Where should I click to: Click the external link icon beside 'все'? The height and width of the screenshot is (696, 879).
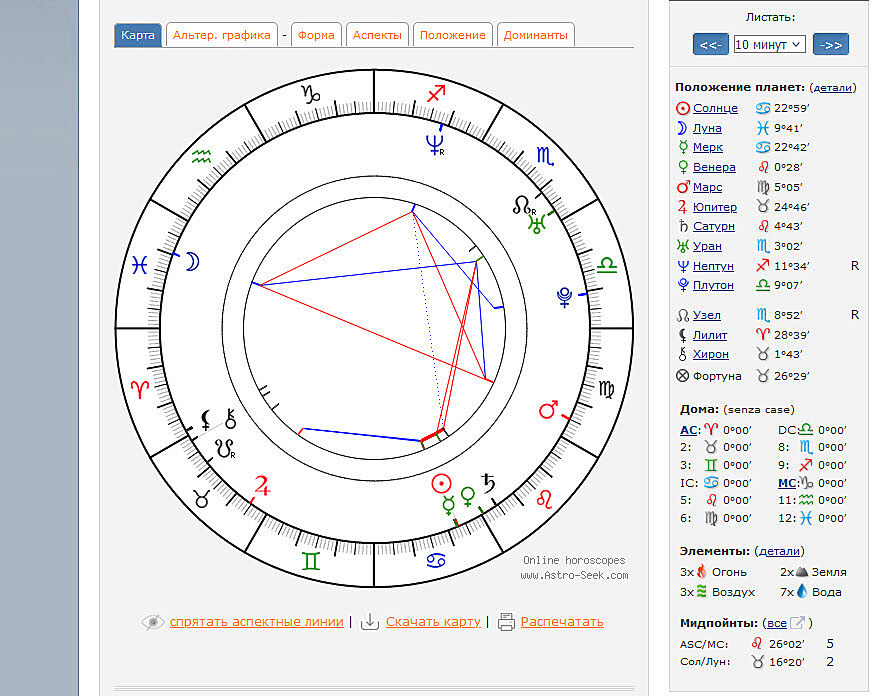click(x=798, y=623)
